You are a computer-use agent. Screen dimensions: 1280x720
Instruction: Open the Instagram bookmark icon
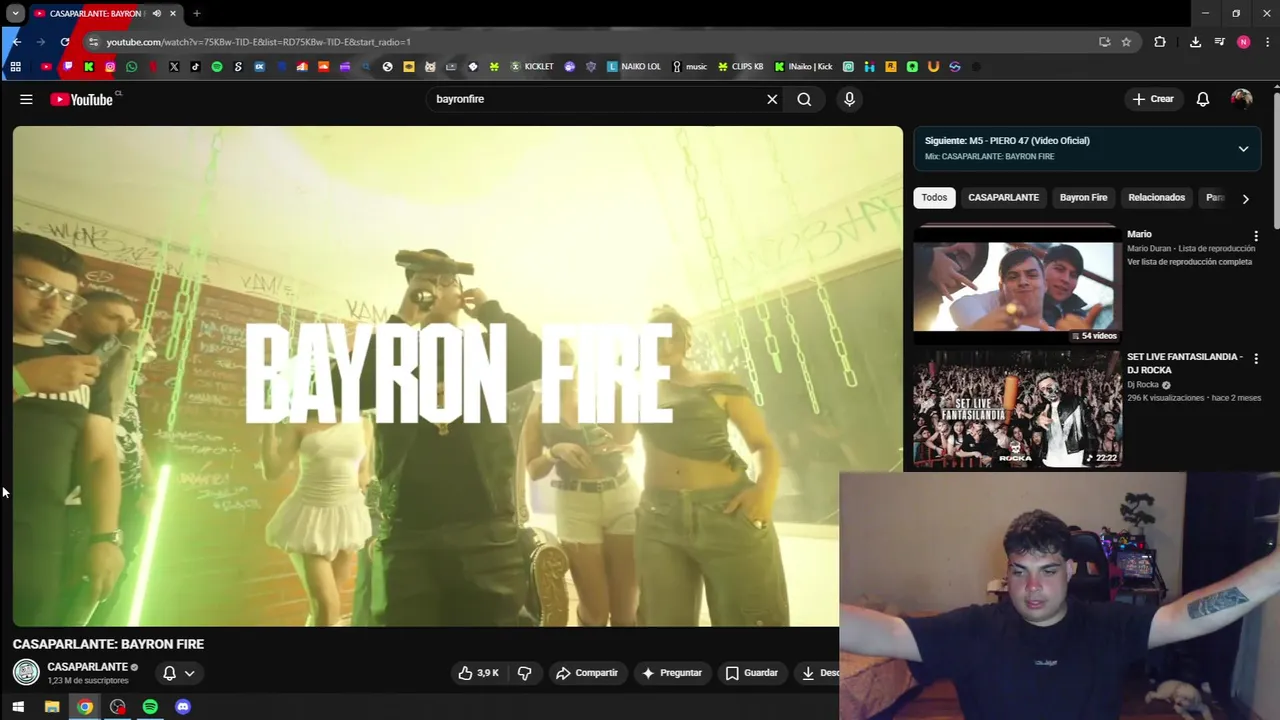coord(110,67)
